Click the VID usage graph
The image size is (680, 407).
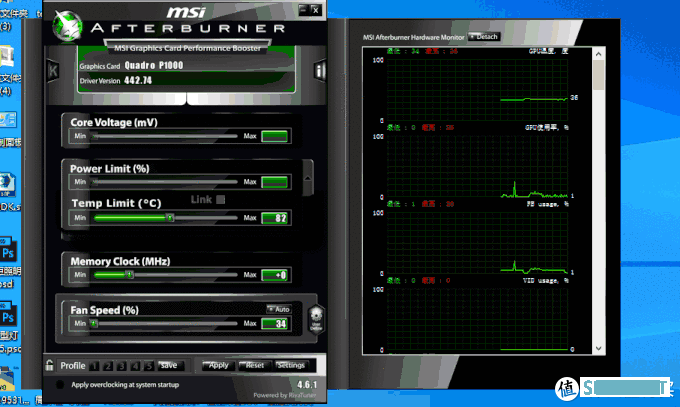point(477,319)
